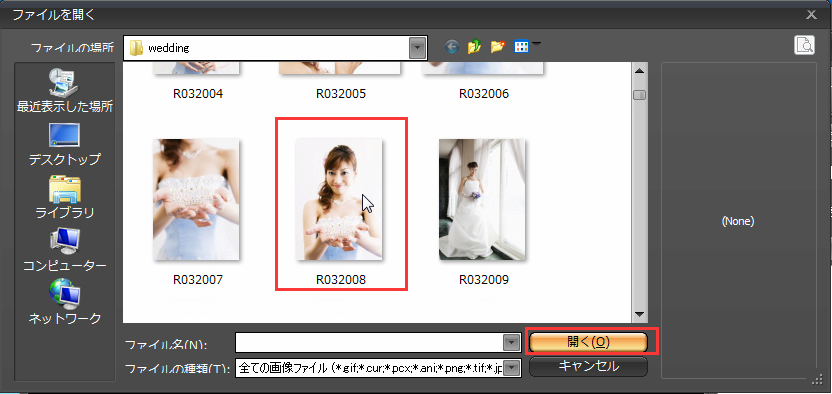Click inside the ファイル名 text field

point(369,344)
